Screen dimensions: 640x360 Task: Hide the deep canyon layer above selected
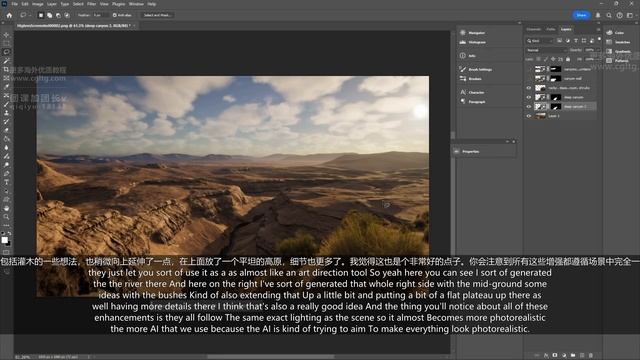(529, 97)
